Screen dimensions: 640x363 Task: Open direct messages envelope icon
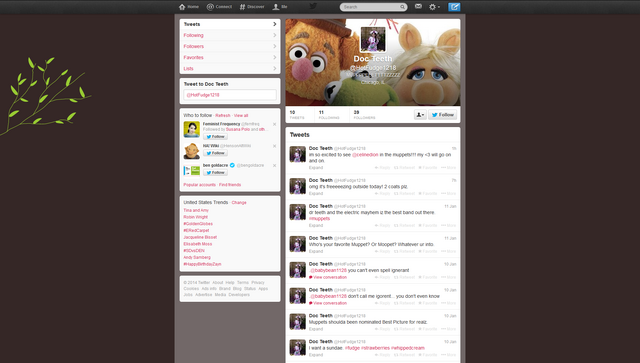point(418,6)
